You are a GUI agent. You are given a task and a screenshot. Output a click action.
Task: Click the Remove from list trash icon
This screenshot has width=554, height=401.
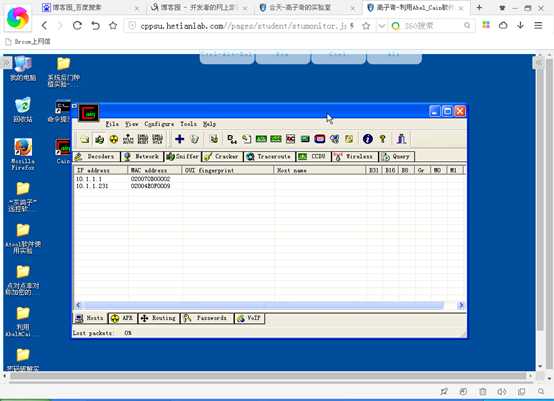tap(194, 139)
